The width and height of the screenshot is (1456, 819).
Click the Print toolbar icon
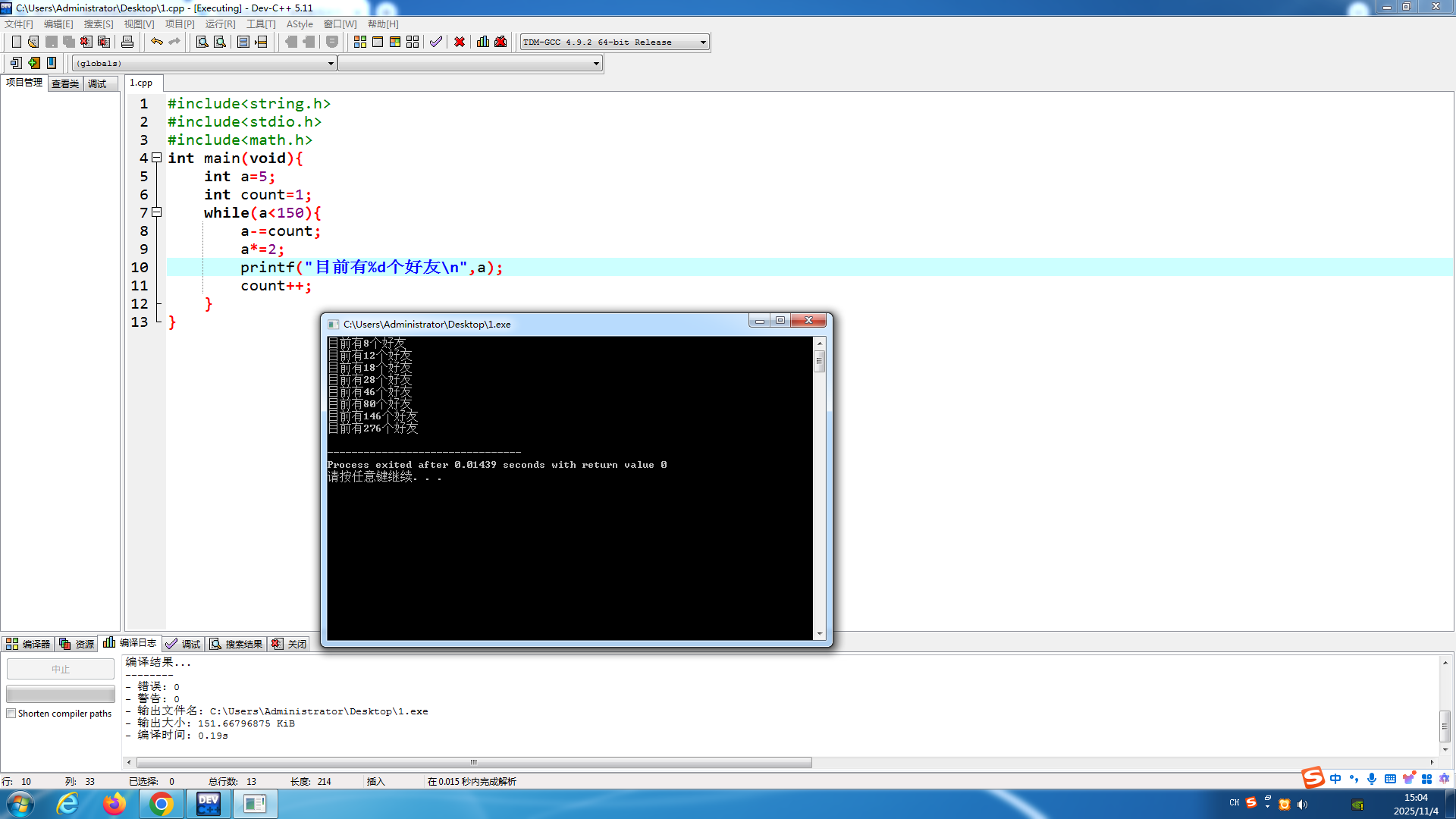(127, 42)
